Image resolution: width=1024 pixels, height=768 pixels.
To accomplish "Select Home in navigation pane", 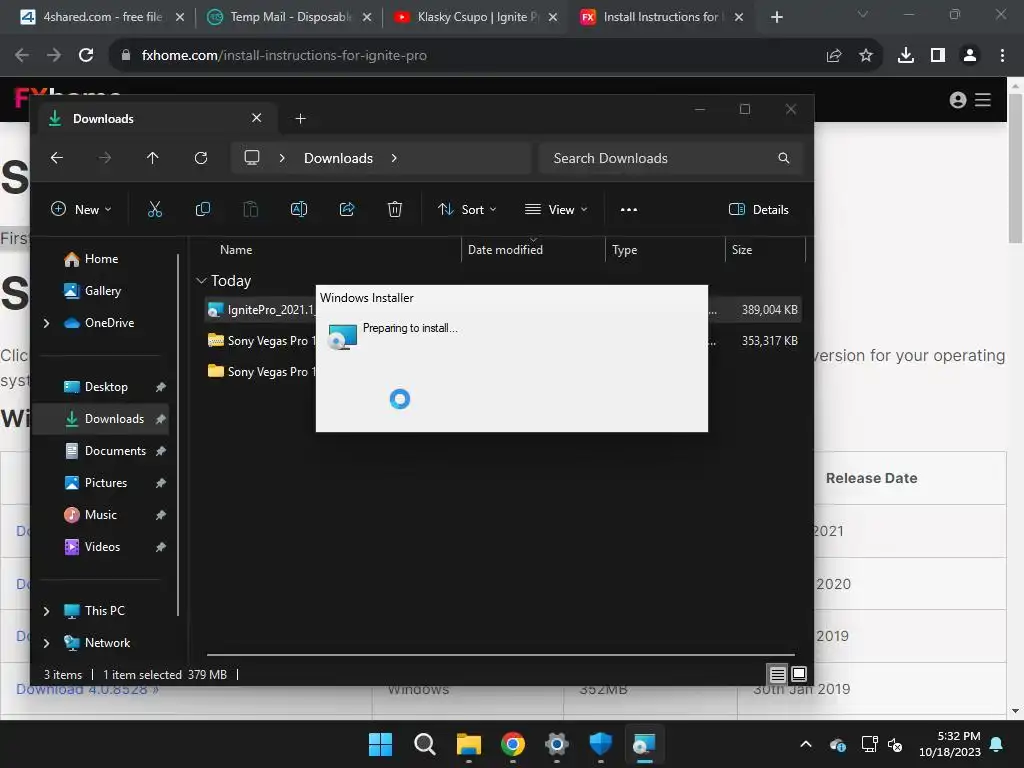I will click(x=101, y=259).
